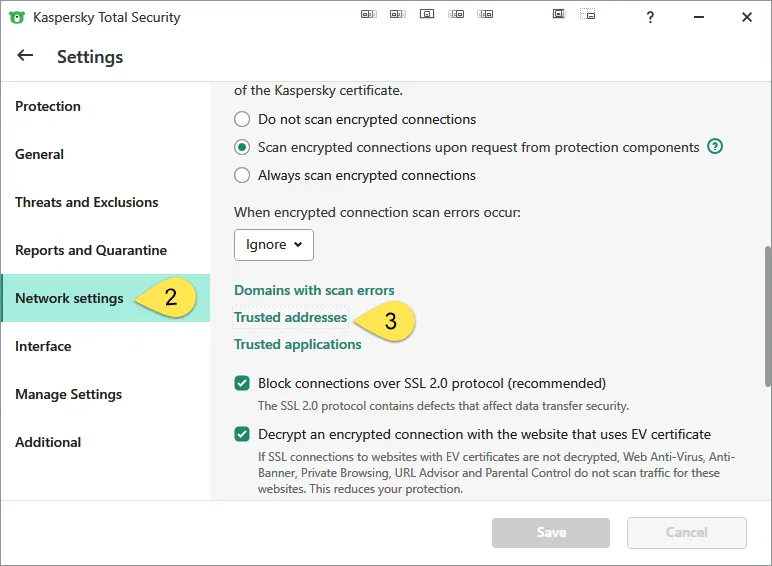772x566 pixels.
Task: Select 'Always scan encrypted connections' option
Action: tap(242, 175)
